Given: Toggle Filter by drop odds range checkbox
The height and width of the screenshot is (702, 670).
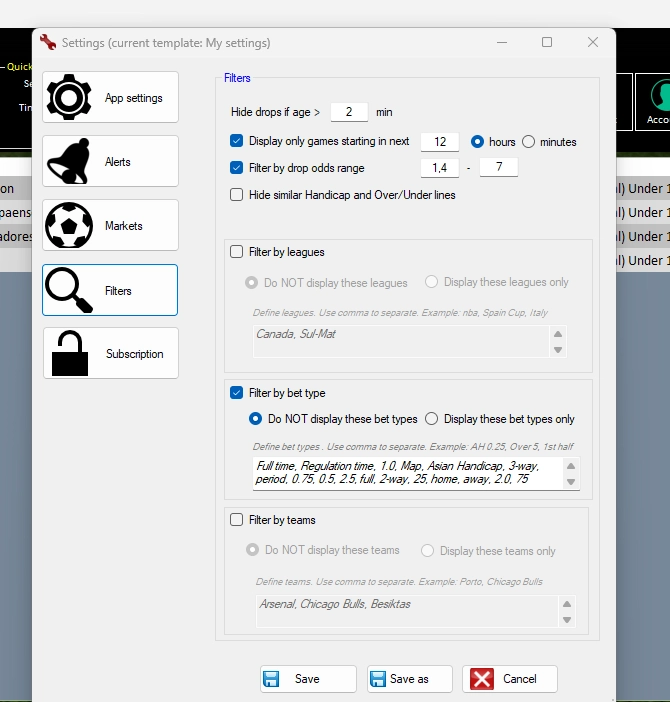Looking at the screenshot, I should click(236, 168).
